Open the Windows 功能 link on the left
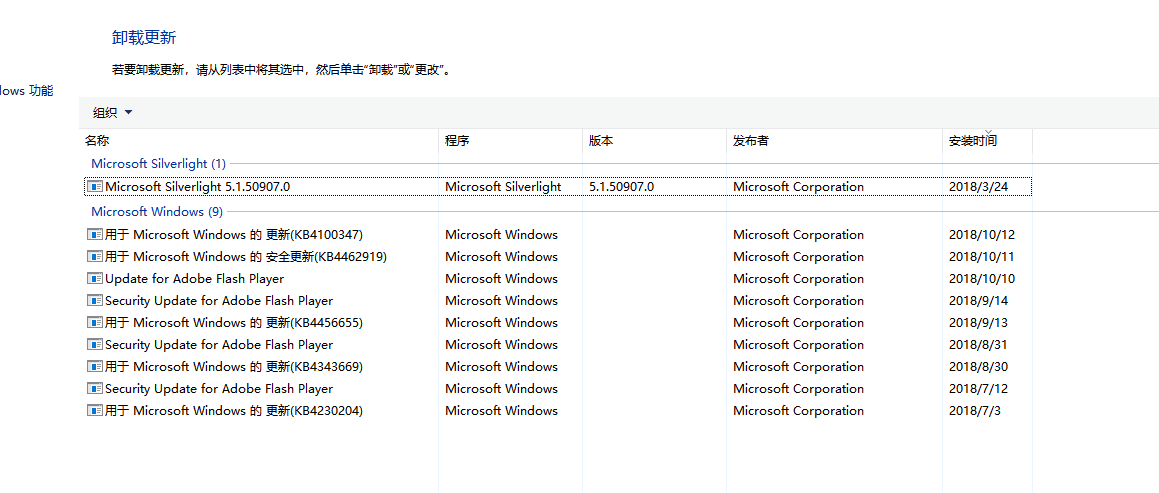 (27, 91)
